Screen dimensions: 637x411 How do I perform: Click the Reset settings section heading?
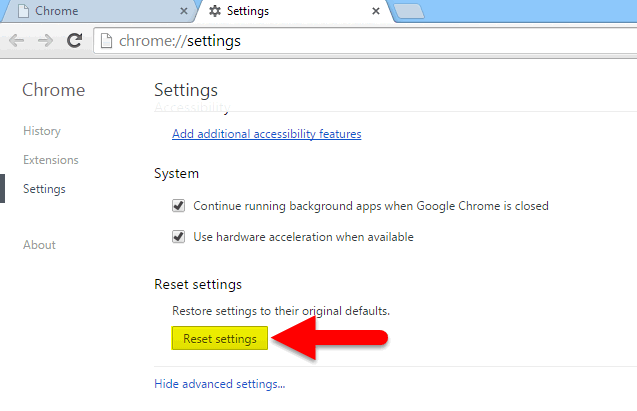pyautogui.click(x=198, y=284)
